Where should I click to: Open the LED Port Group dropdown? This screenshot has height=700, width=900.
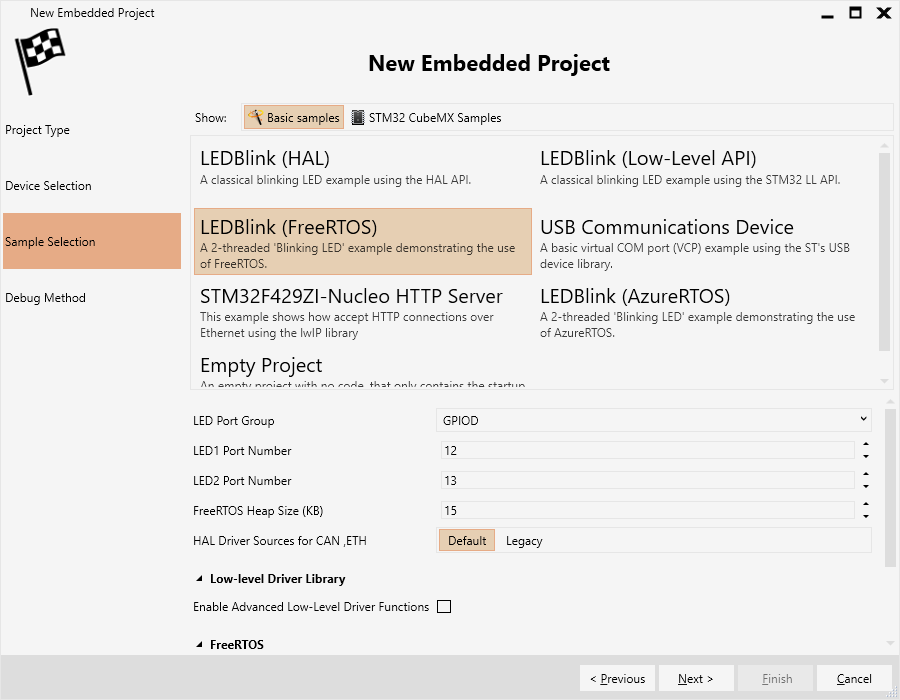tap(653, 420)
